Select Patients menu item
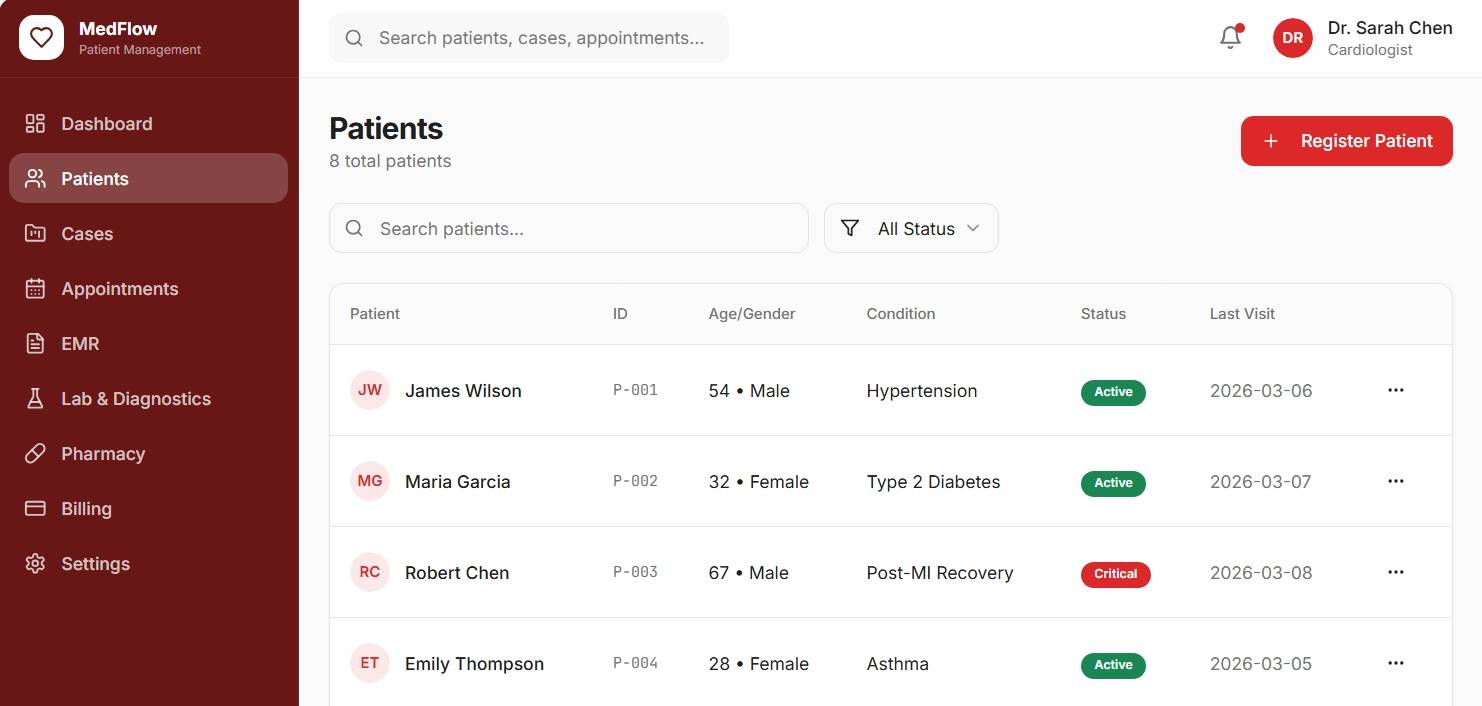The image size is (1482, 706). tap(148, 178)
